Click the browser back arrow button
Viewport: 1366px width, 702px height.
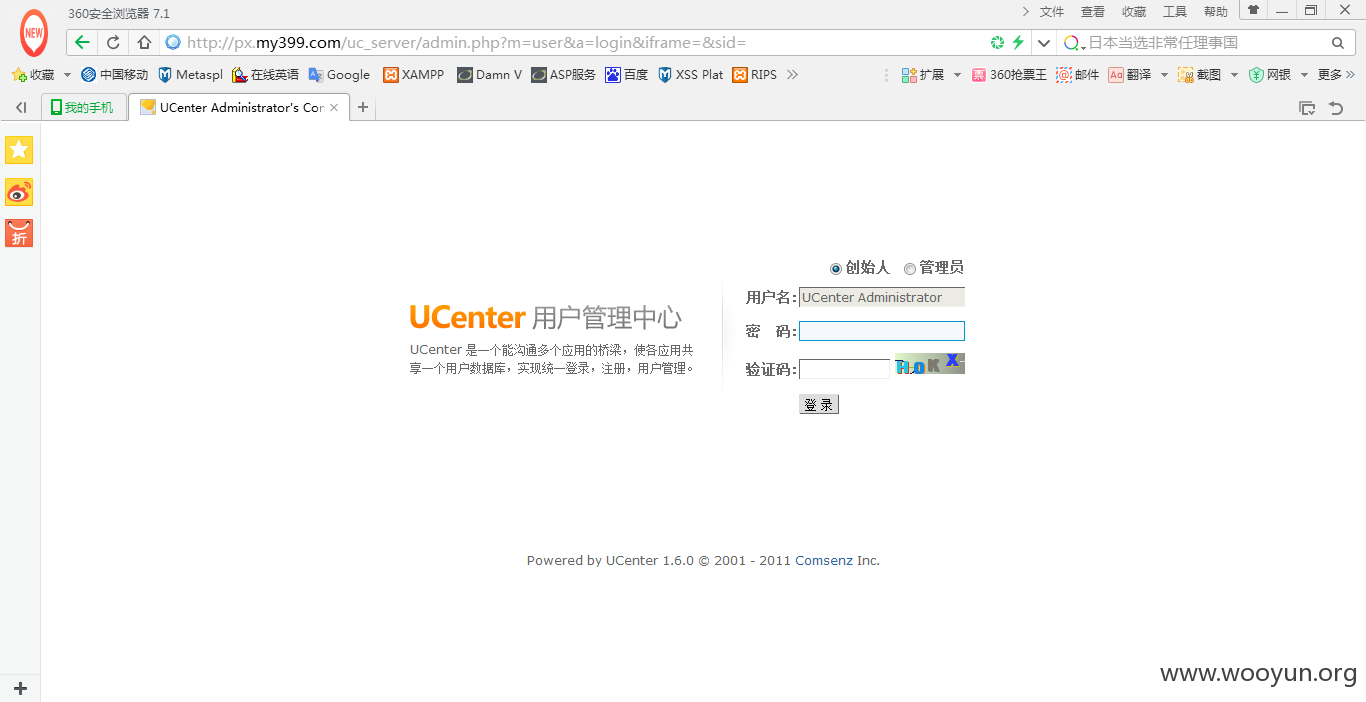(82, 42)
